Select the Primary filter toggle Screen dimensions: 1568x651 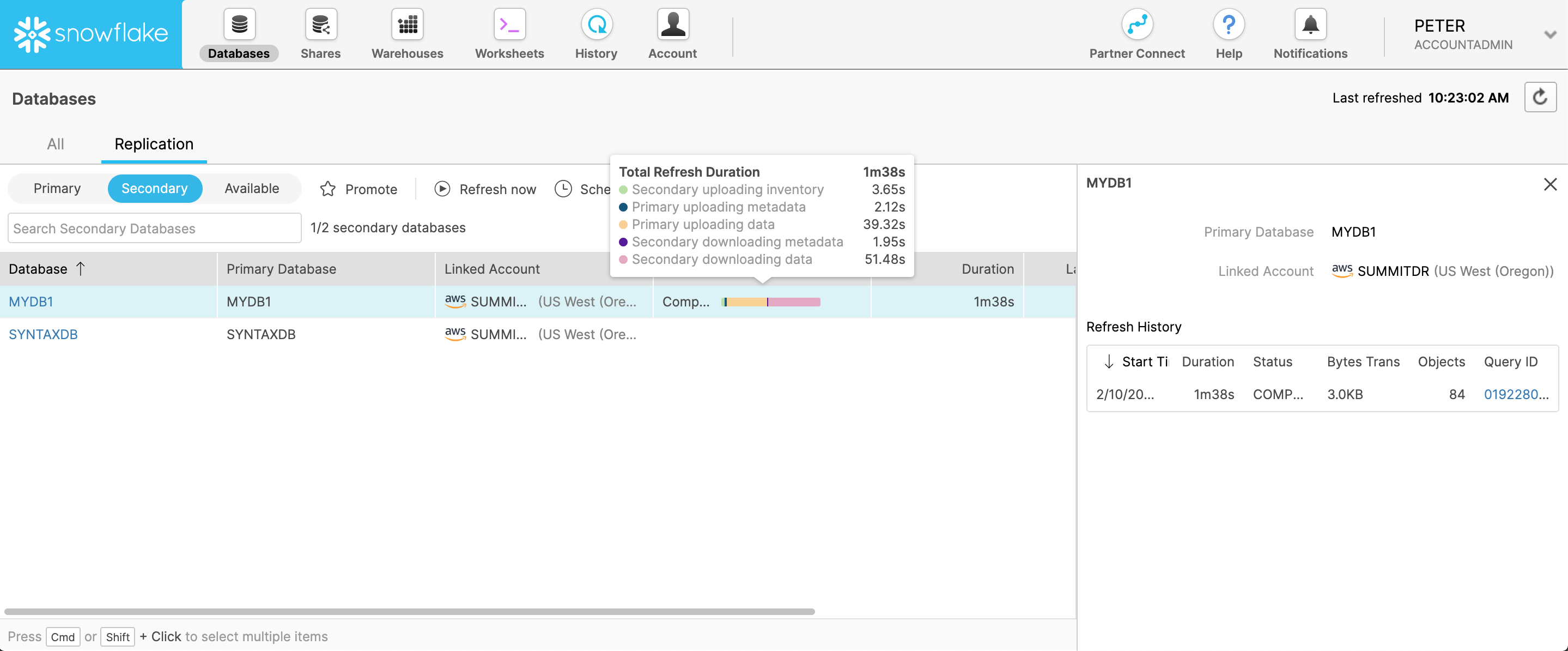coord(57,188)
